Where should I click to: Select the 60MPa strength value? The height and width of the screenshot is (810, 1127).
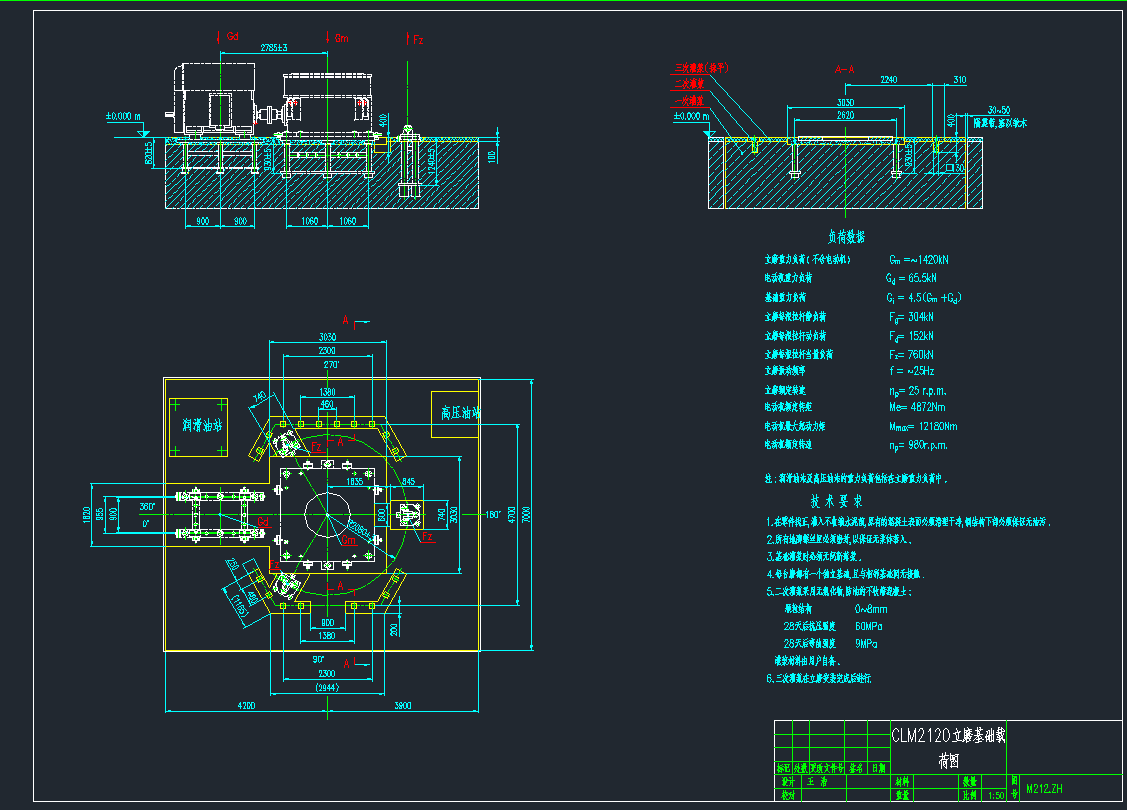pos(868,626)
